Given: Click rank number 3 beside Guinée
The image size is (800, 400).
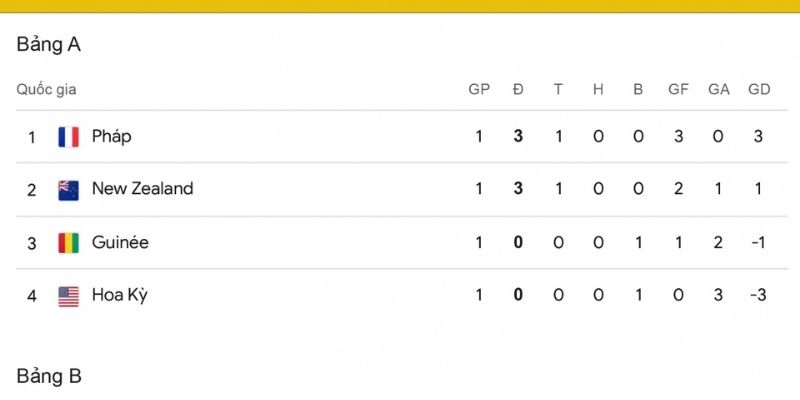Looking at the screenshot, I should tap(32, 243).
